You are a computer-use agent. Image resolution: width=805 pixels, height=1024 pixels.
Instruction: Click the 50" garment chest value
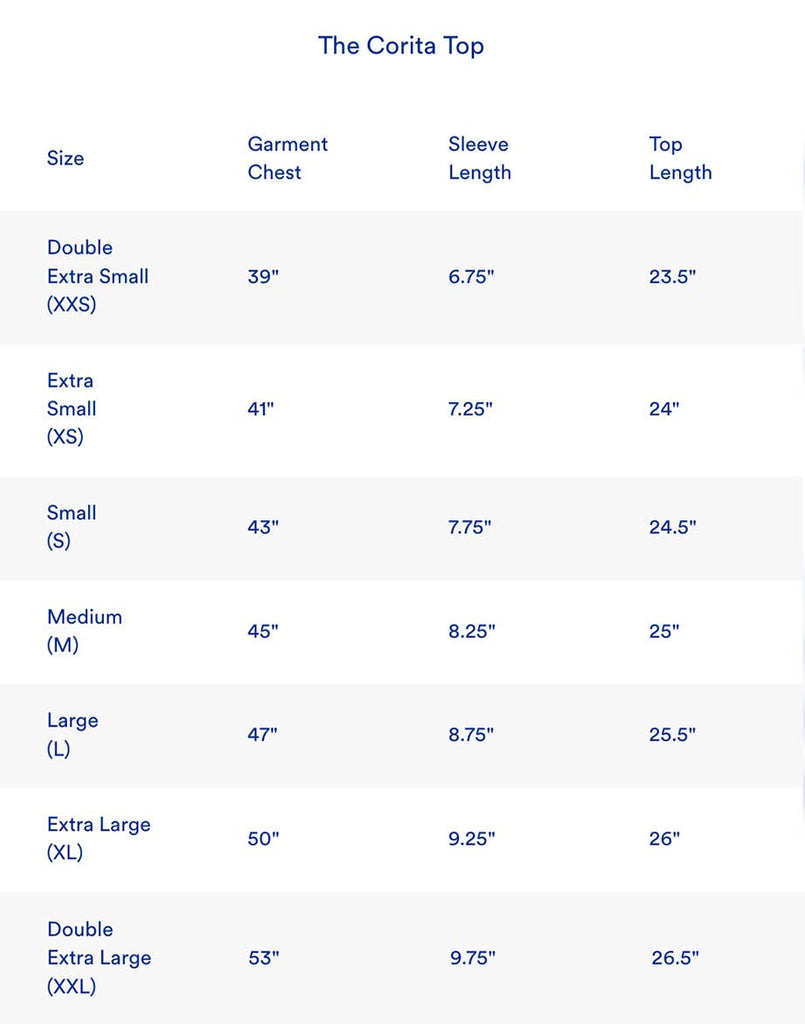point(263,838)
